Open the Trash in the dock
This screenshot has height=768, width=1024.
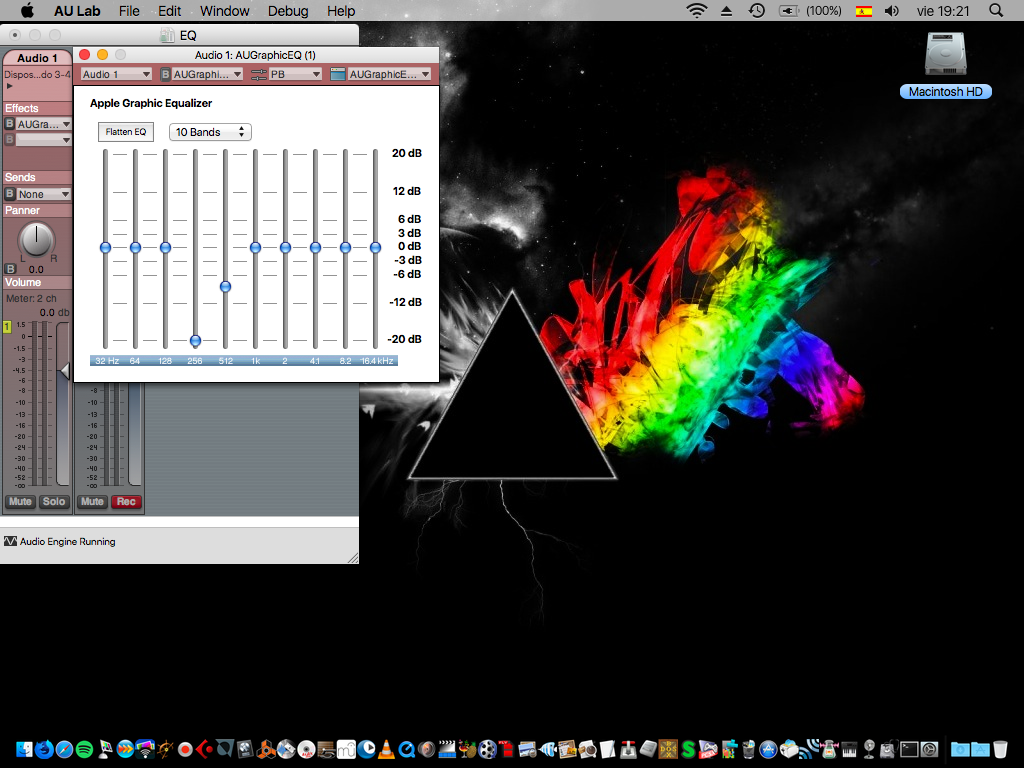pos(1001,749)
